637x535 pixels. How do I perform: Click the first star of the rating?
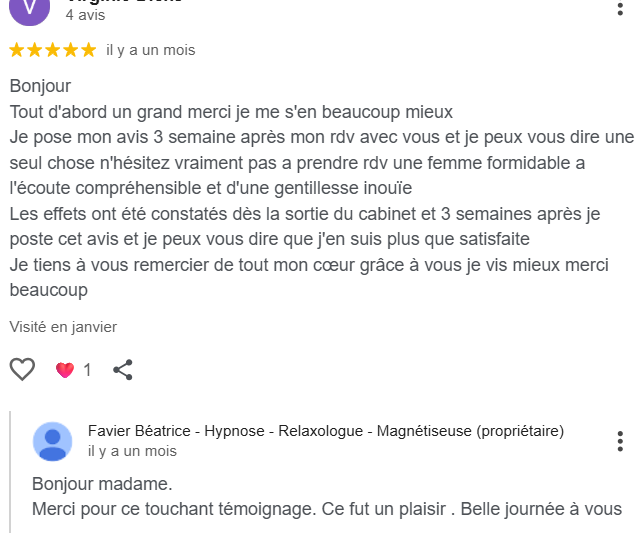[x=17, y=50]
